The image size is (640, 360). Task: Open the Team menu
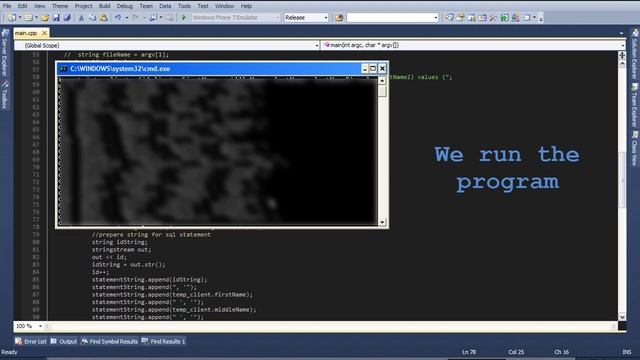pyautogui.click(x=146, y=6)
